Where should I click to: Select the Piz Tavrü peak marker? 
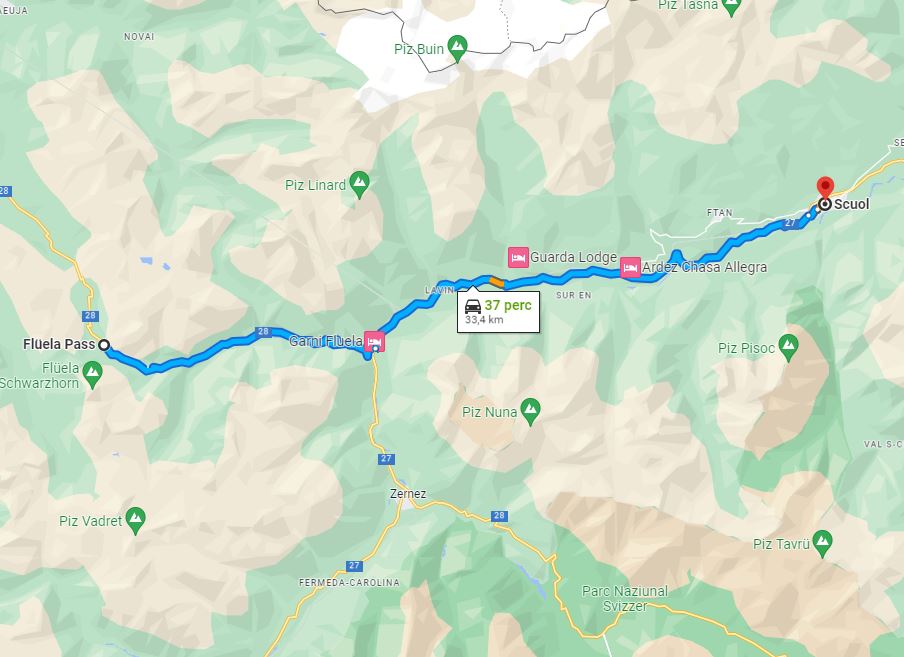[822, 543]
